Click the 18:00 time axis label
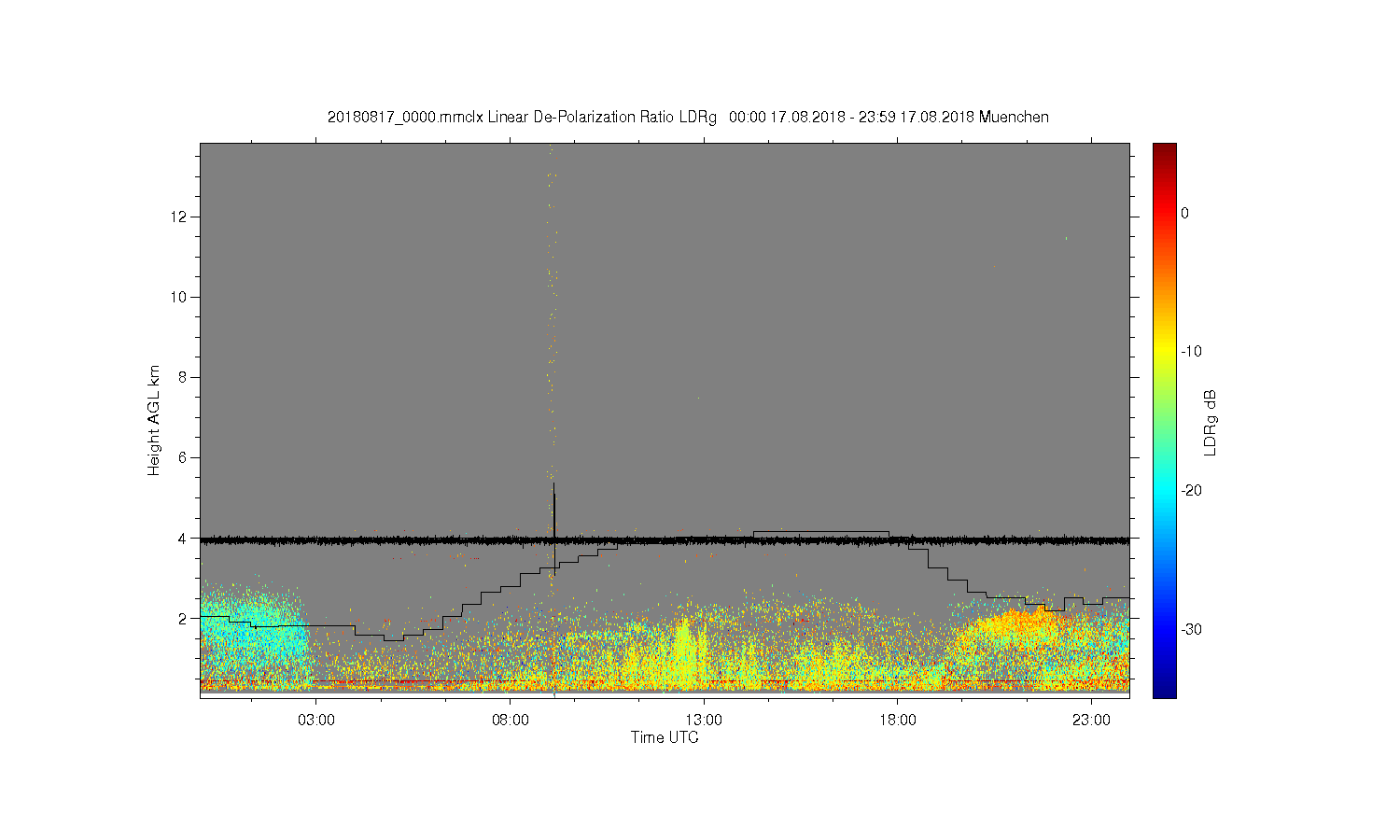1400x840 pixels. coord(898,721)
